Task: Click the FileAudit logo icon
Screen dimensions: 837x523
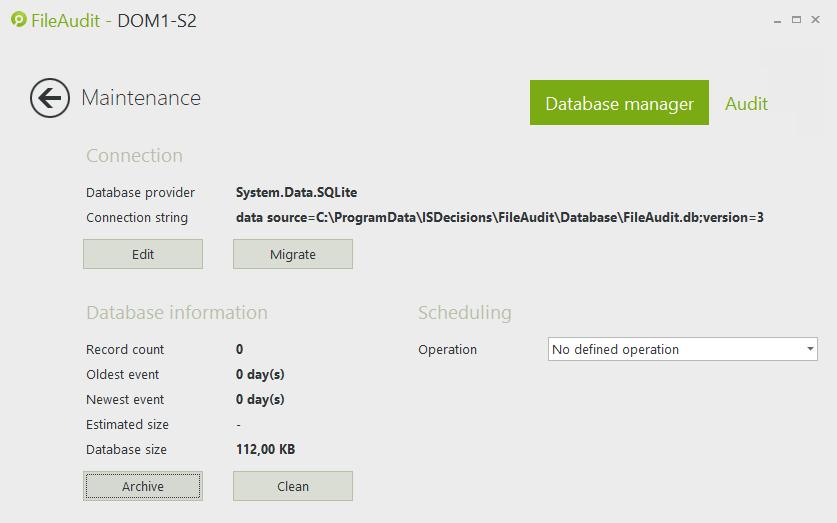Action: tap(18, 20)
